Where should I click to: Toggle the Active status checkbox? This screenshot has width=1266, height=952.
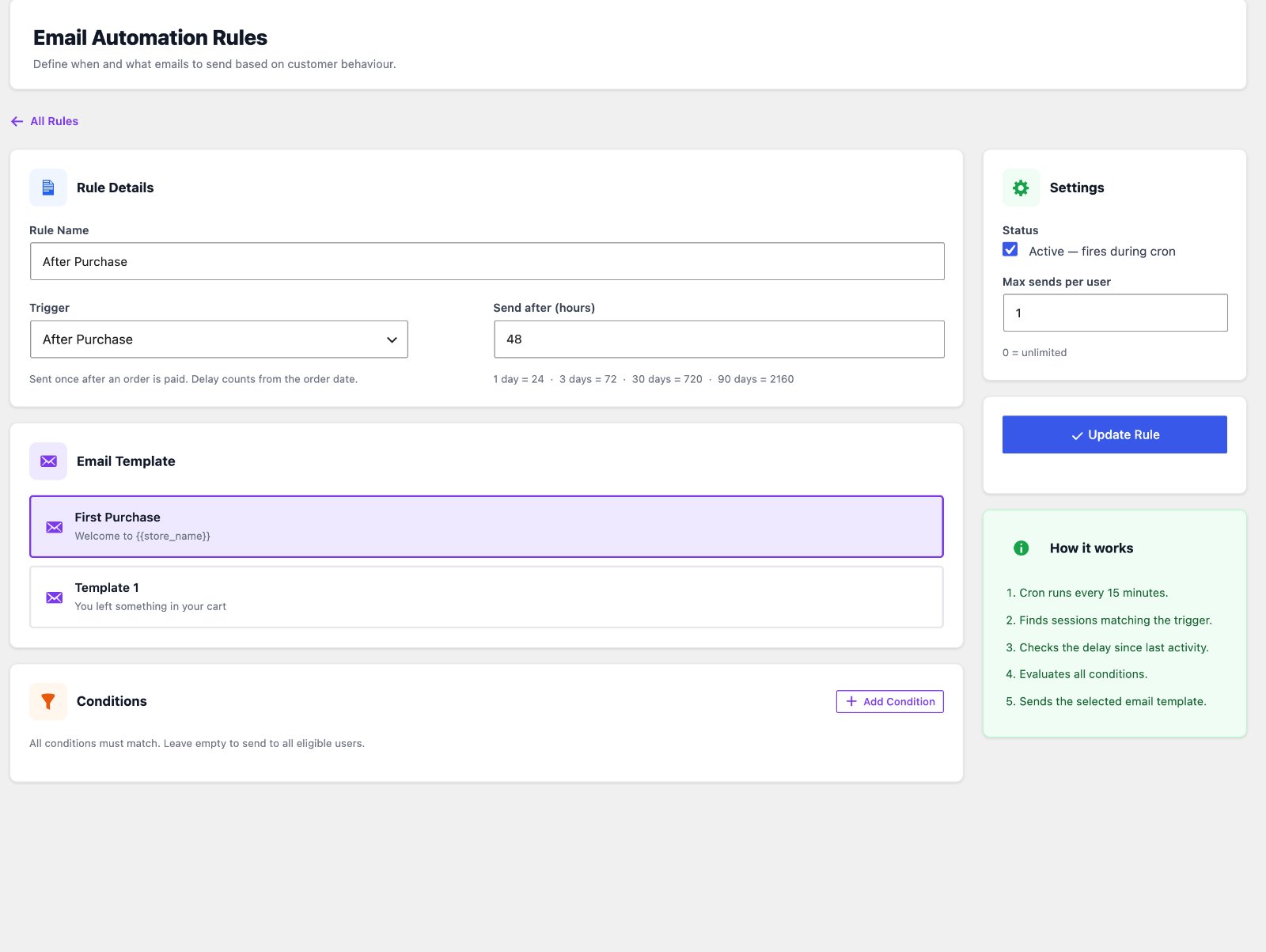tap(1010, 250)
